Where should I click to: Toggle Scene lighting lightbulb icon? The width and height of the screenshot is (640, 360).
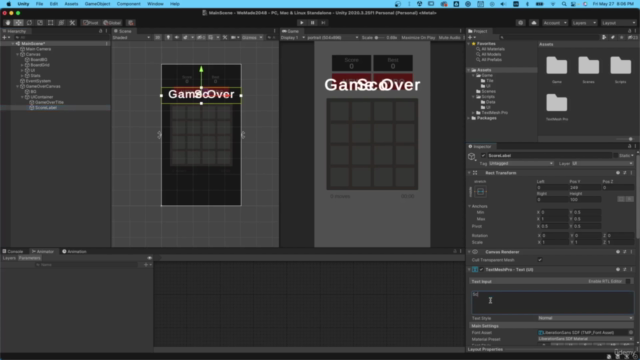(168, 38)
